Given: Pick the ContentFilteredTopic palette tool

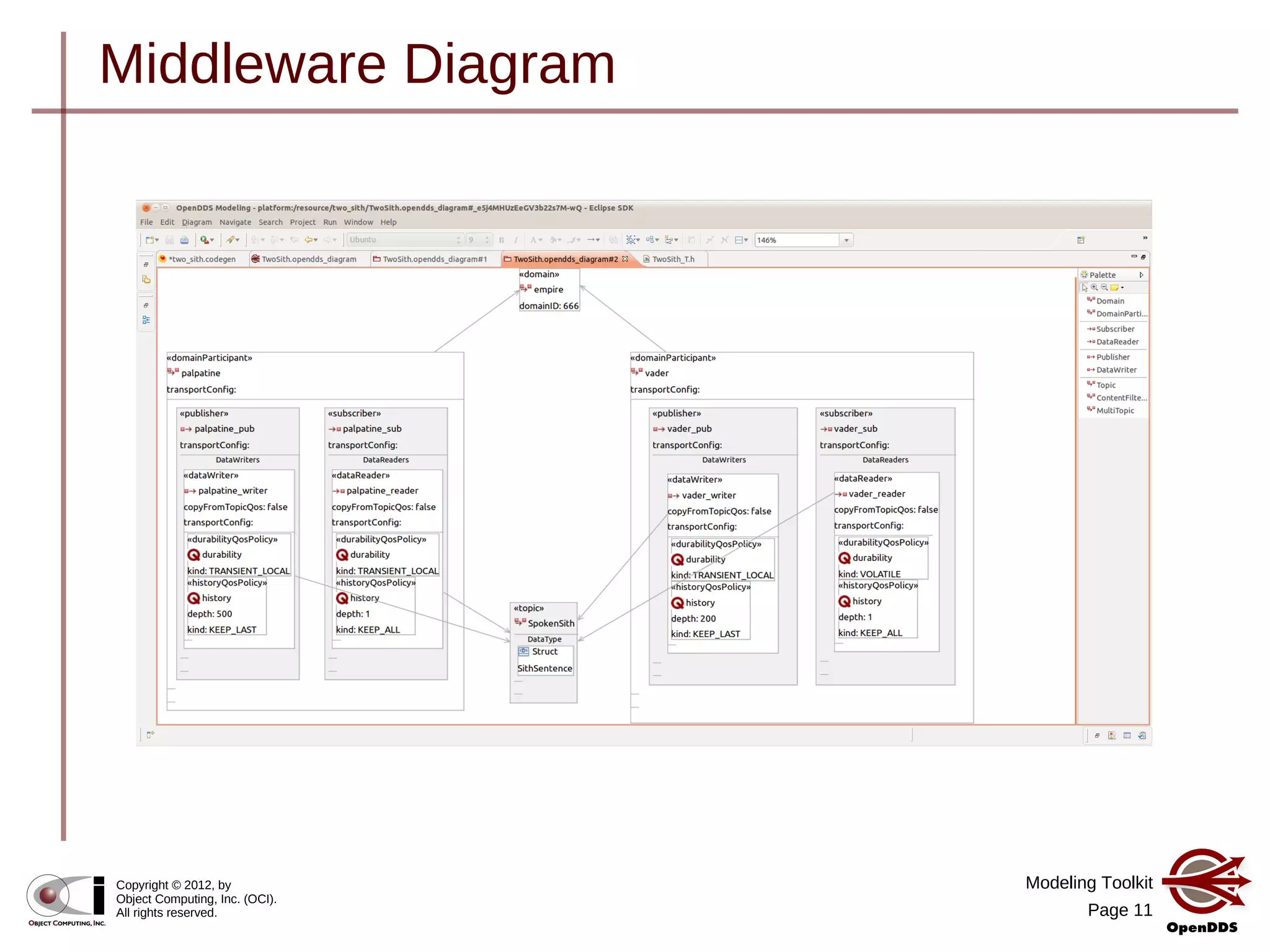Looking at the screenshot, I should pos(1117,398).
